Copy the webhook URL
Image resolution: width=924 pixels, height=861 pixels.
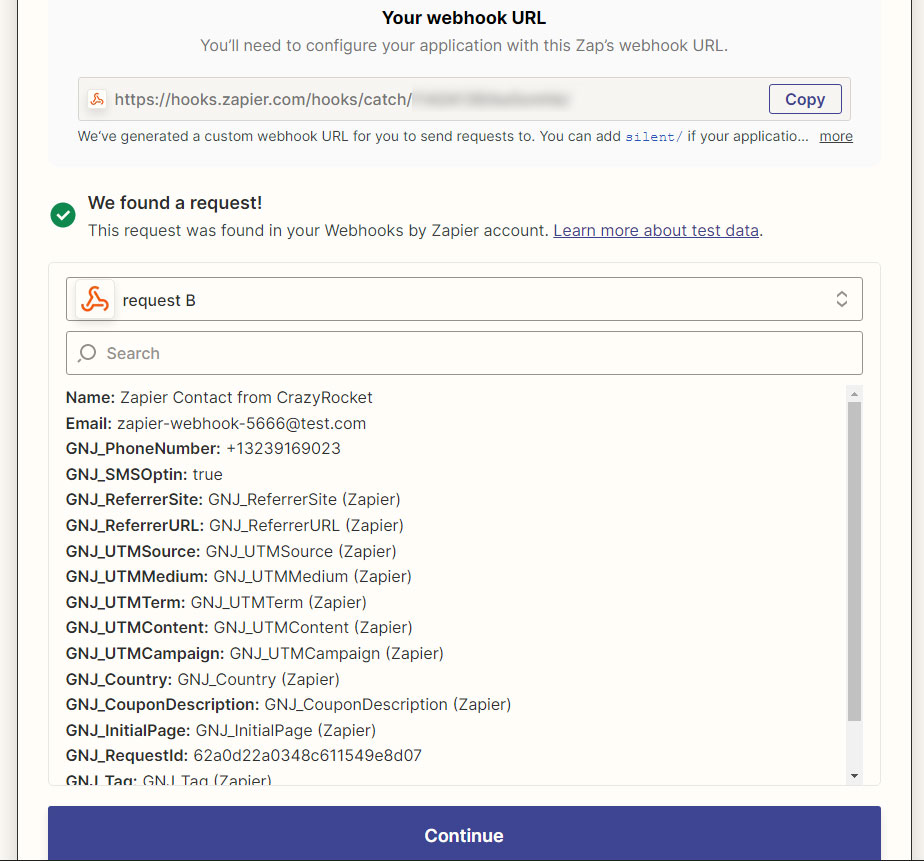804,99
